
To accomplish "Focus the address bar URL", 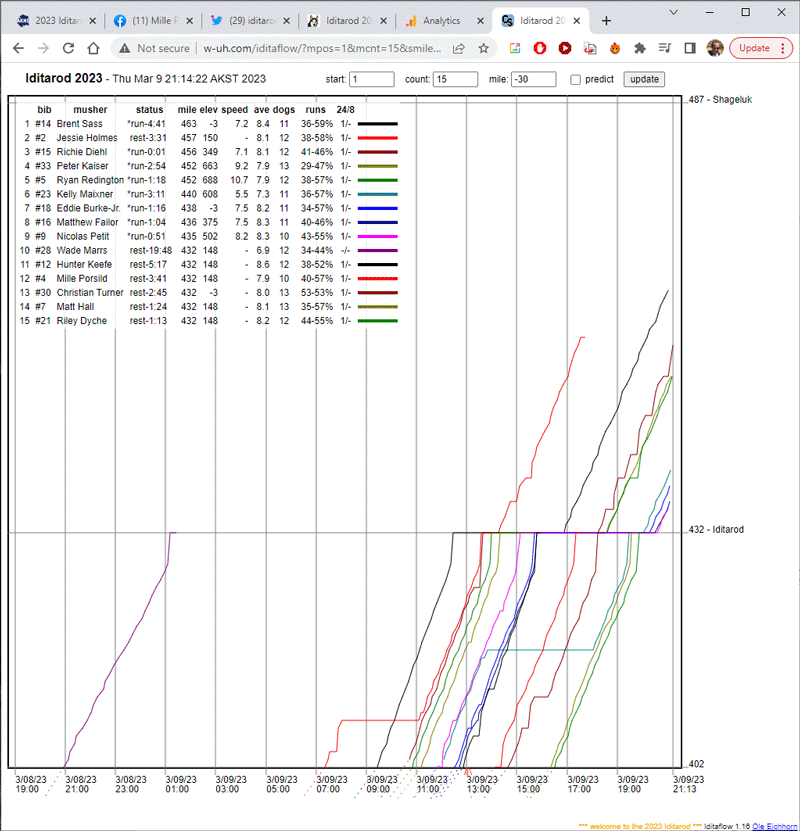I will point(322,48).
